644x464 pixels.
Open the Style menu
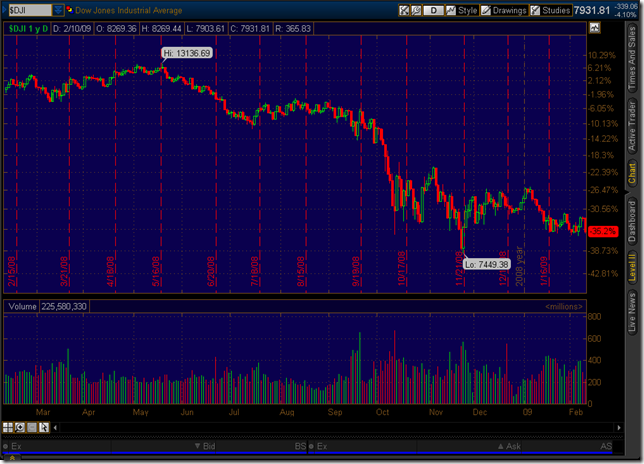point(462,10)
